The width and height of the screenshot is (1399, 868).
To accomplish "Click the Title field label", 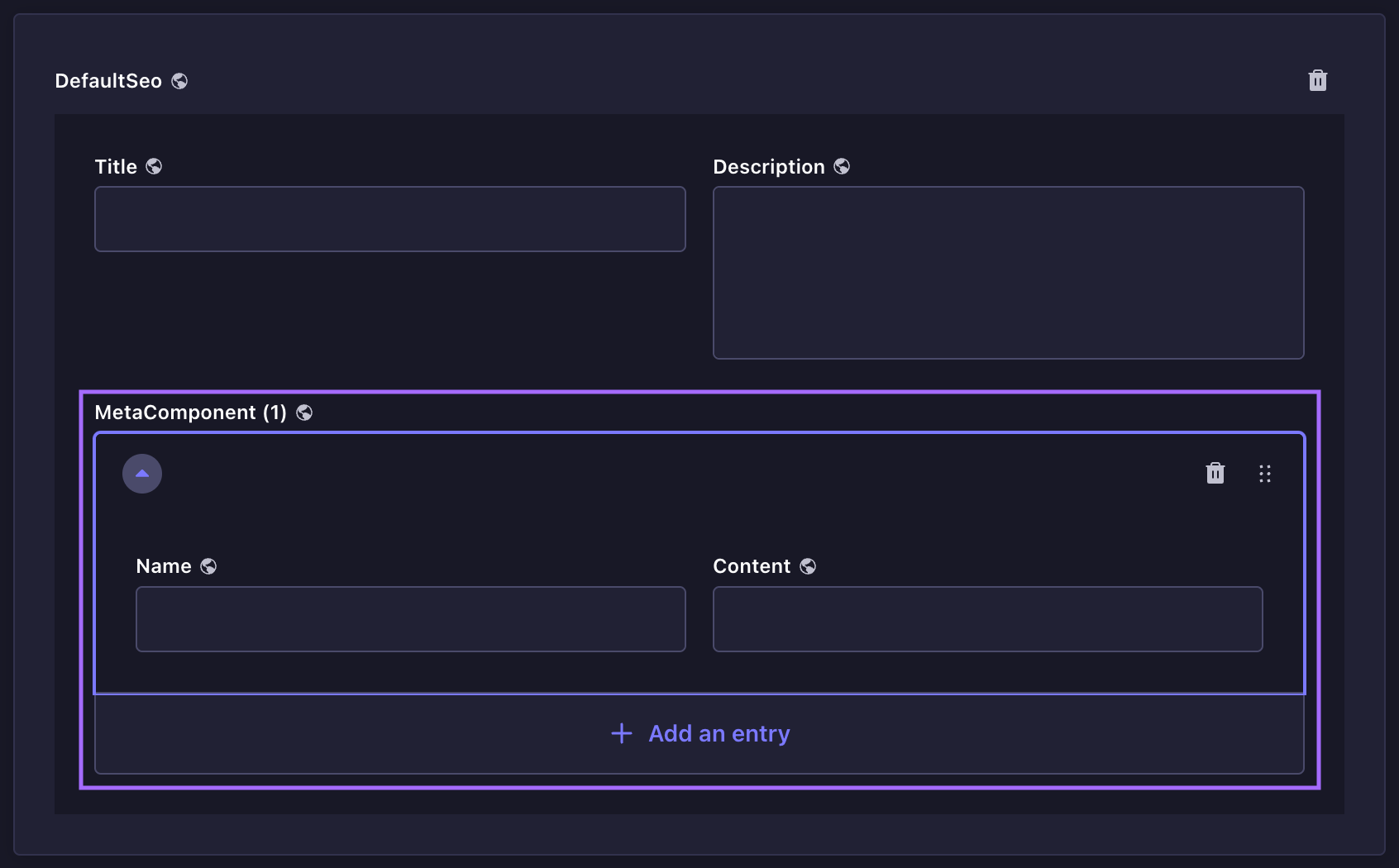I will [116, 167].
